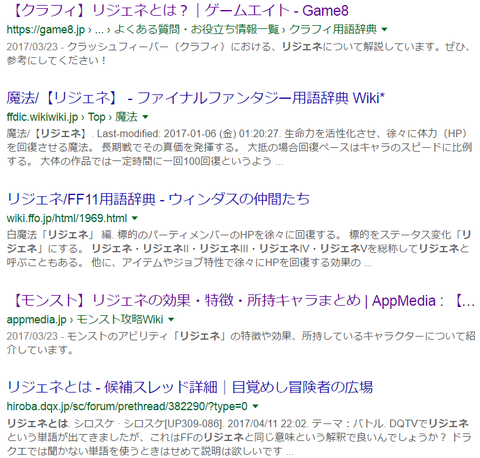480x458 pixels.
Task: Click the ffdic.wikiwiki.jp URL text
Action: 42,117
